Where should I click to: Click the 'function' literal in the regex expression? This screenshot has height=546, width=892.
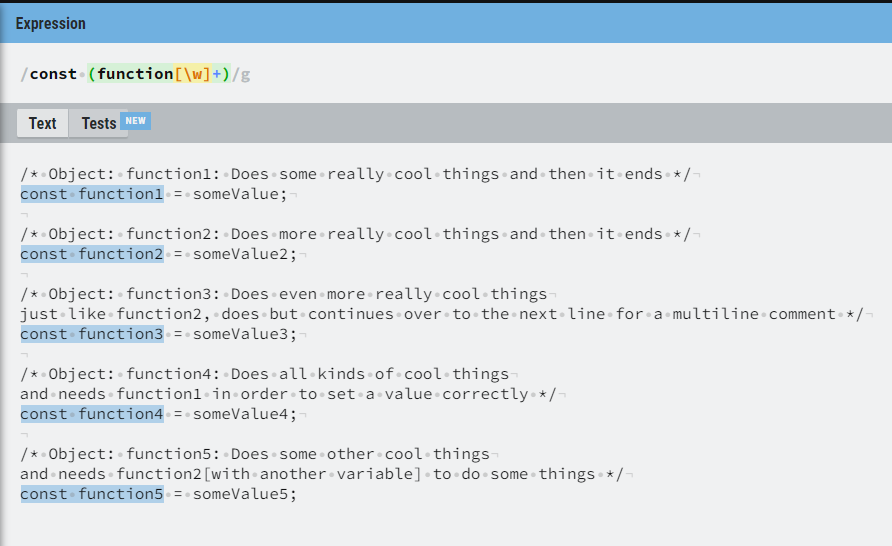(135, 74)
